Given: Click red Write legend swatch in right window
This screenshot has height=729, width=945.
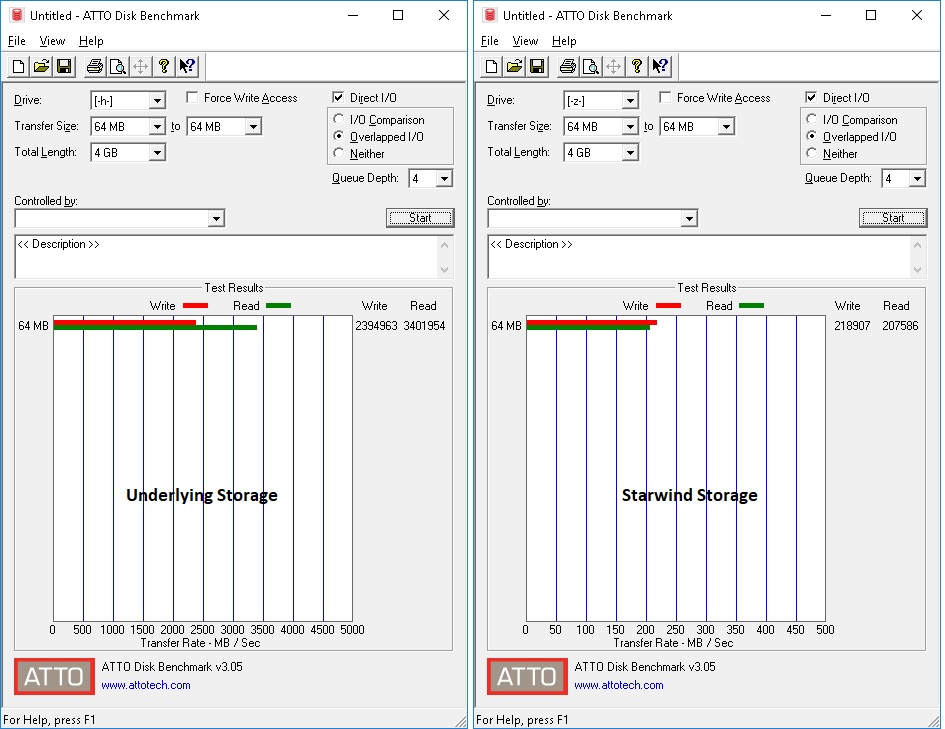Looking at the screenshot, I should pos(668,305).
